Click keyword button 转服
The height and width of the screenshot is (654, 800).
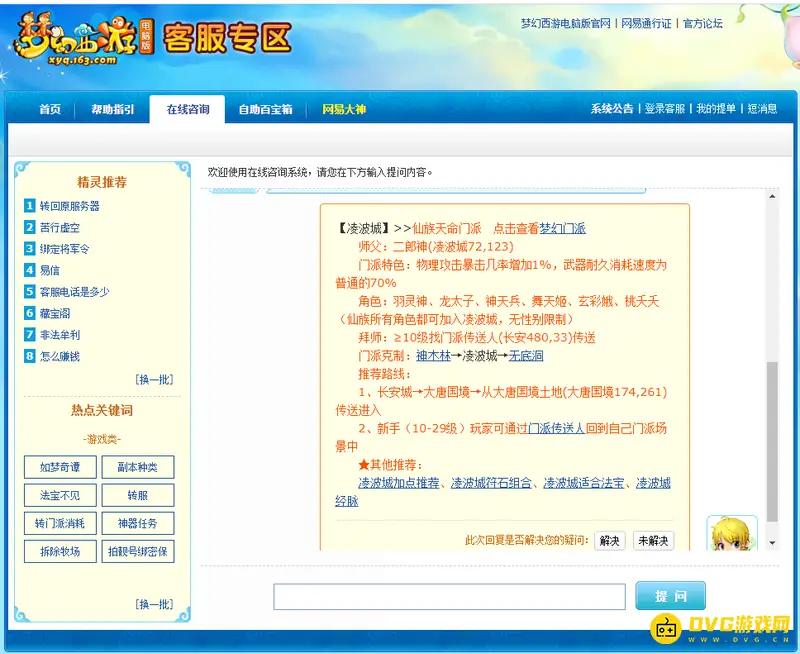(138, 495)
